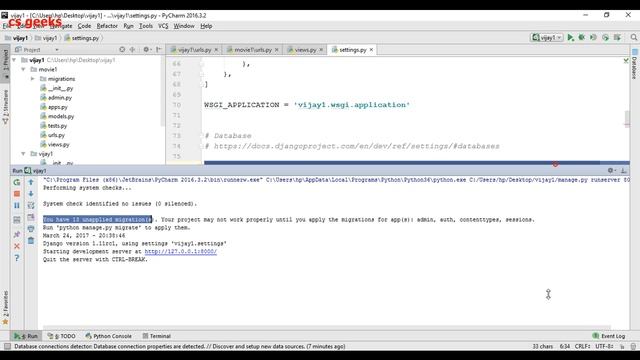Rerun the server in Run panel
This screenshot has height=360, width=640.
pyautogui.click(x=17, y=182)
